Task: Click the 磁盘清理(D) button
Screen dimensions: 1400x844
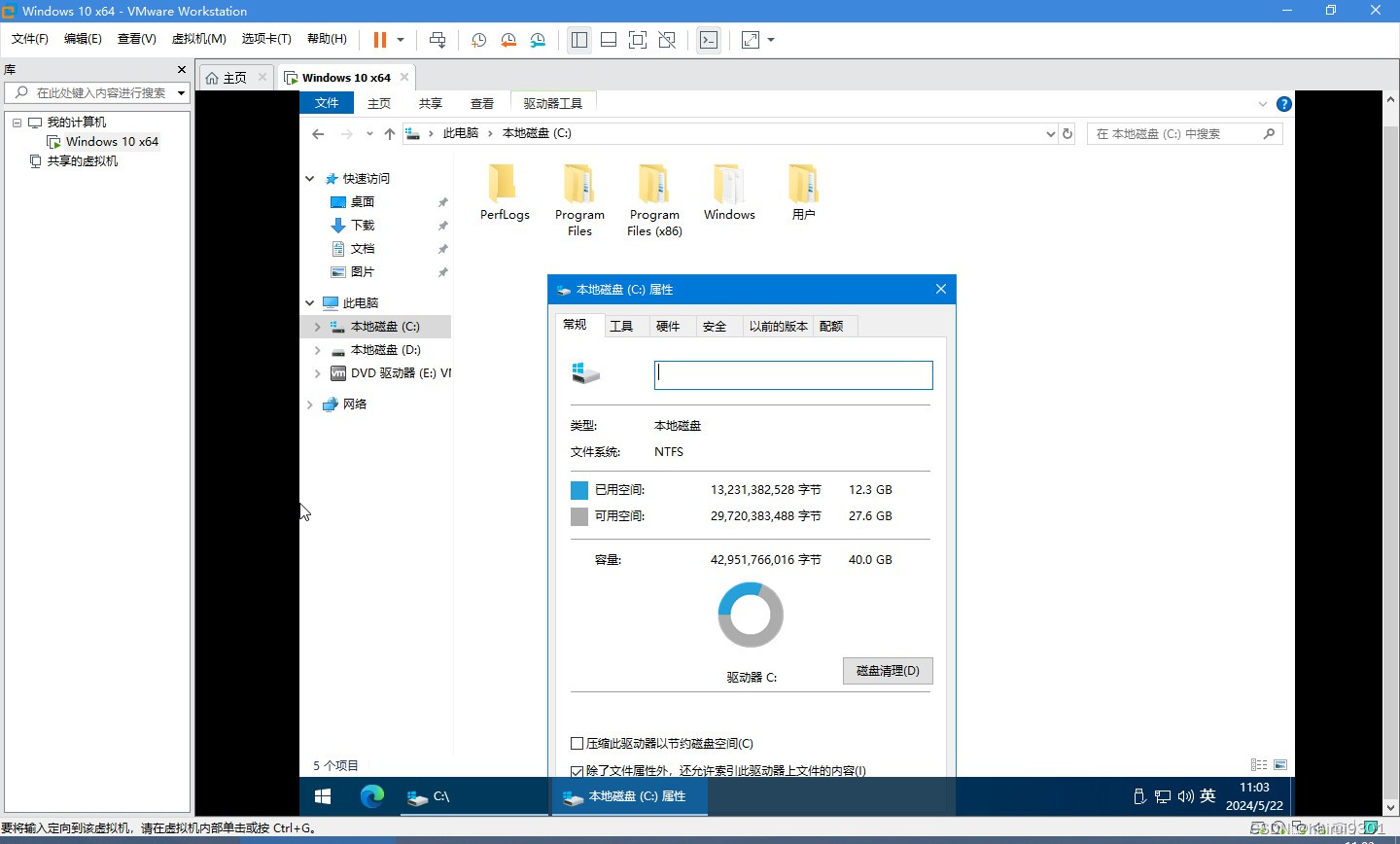Action: point(888,671)
